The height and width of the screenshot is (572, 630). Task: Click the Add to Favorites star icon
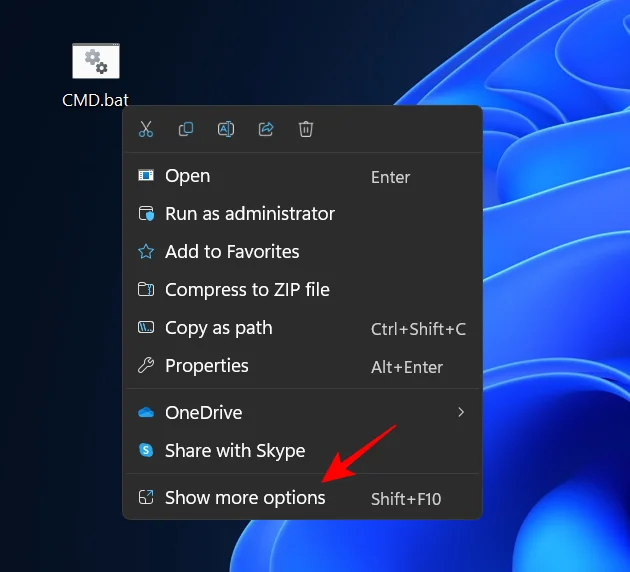(x=146, y=251)
